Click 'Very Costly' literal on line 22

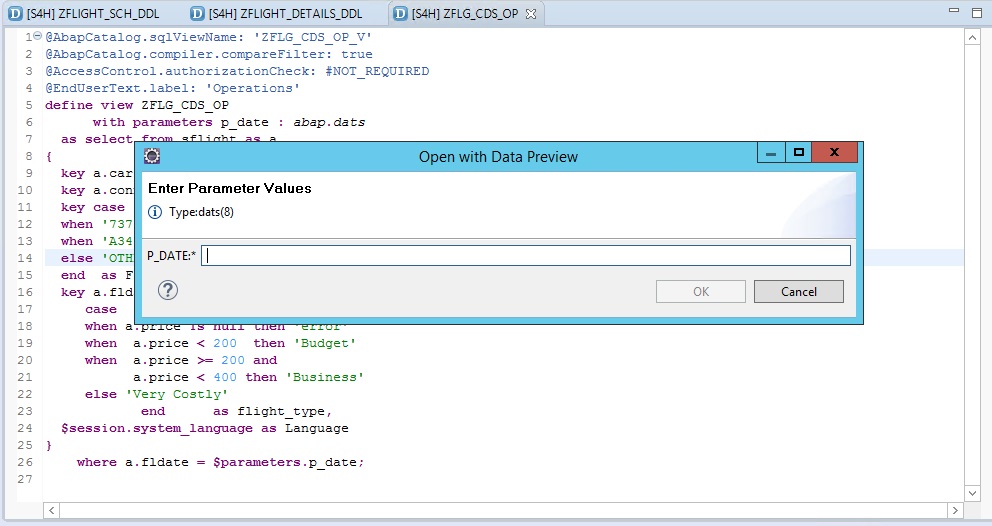(x=177, y=394)
